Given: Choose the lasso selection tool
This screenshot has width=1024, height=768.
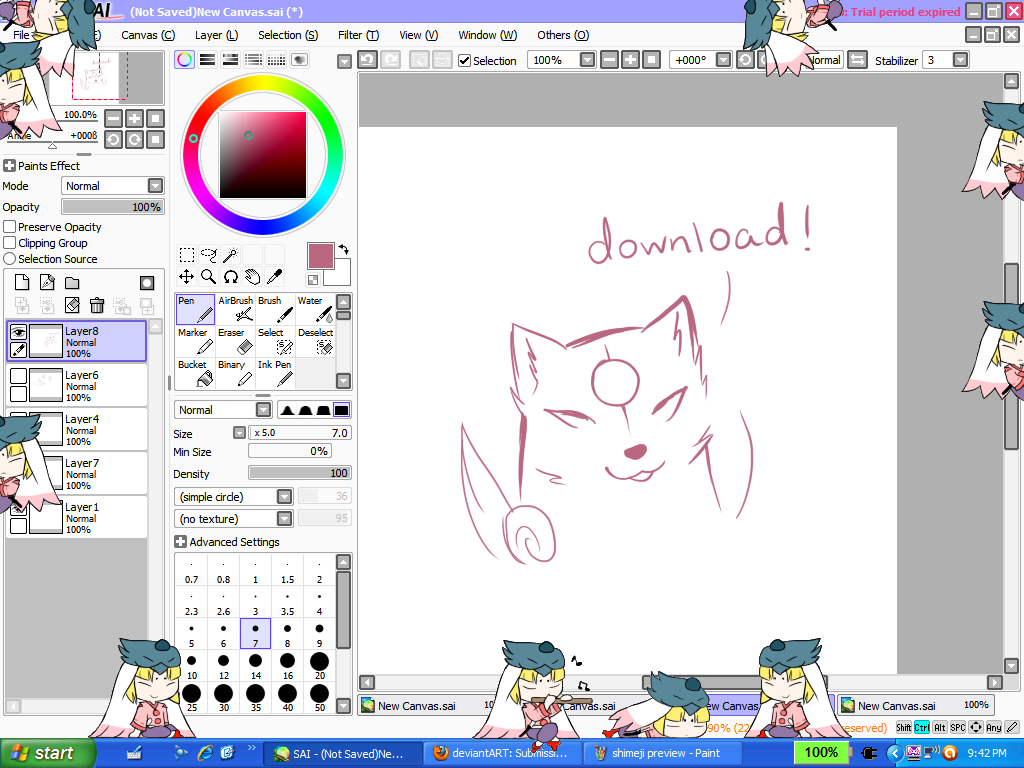Looking at the screenshot, I should pos(209,255).
